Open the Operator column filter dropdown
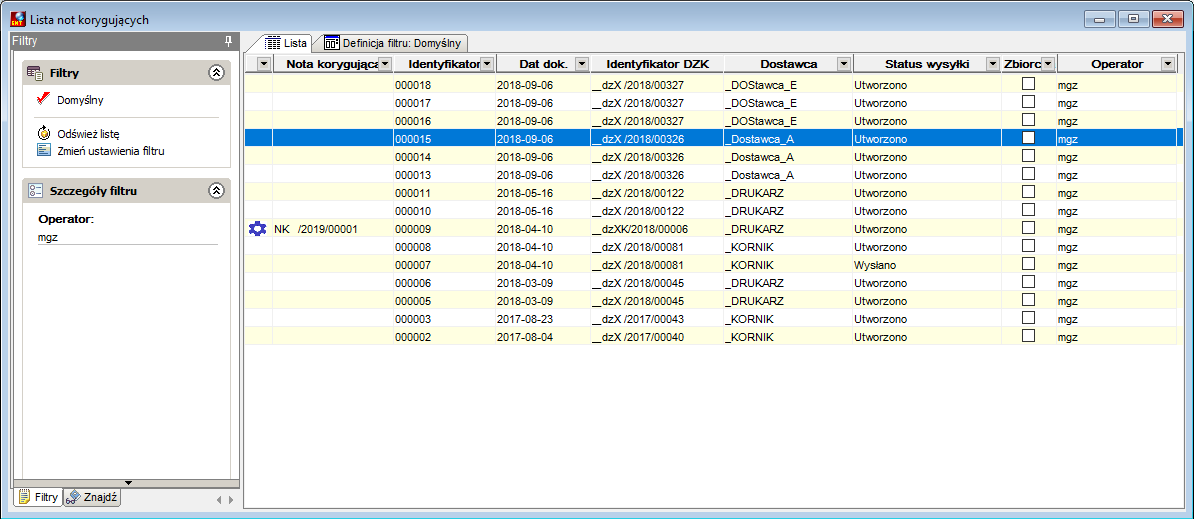Viewport: 1194px width, 519px height. (x=1167, y=64)
